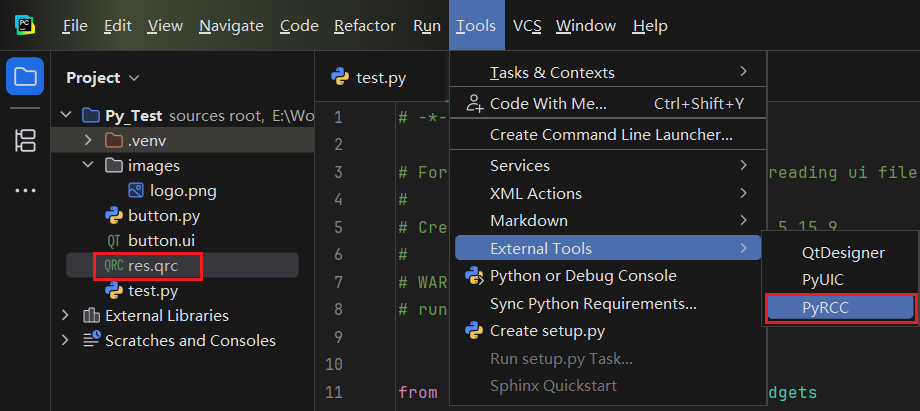Choose Create Command Line Launcher
The height and width of the screenshot is (411, 920).
coord(608,134)
